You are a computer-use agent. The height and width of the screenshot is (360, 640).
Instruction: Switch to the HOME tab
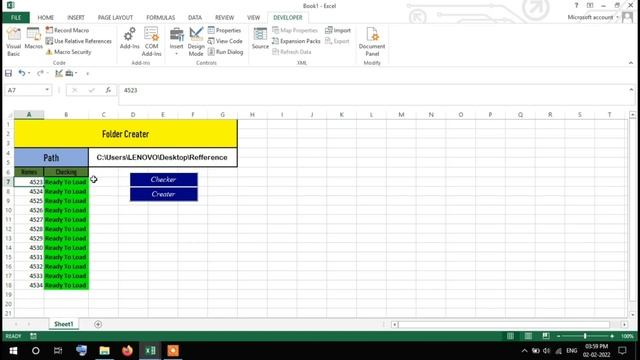coord(46,18)
